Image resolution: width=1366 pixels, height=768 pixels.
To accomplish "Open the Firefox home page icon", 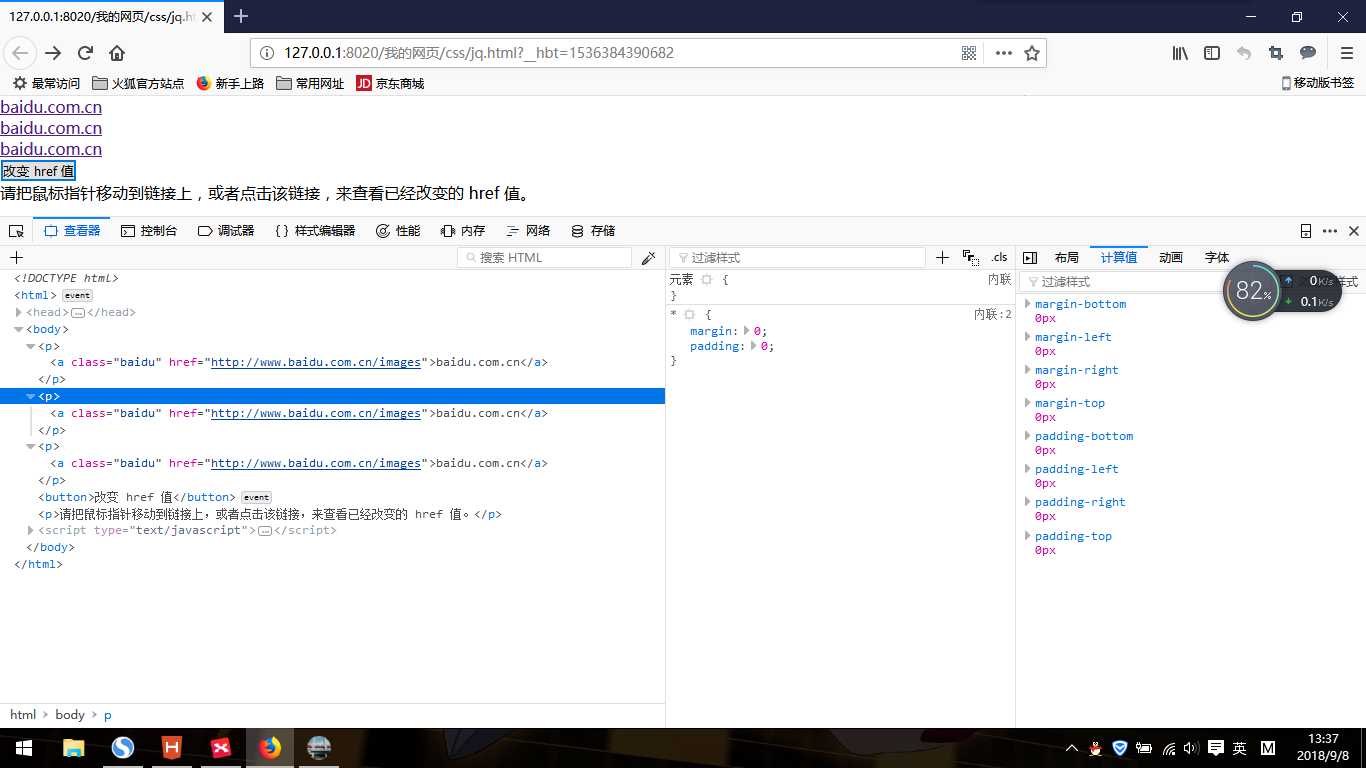I will click(x=117, y=53).
